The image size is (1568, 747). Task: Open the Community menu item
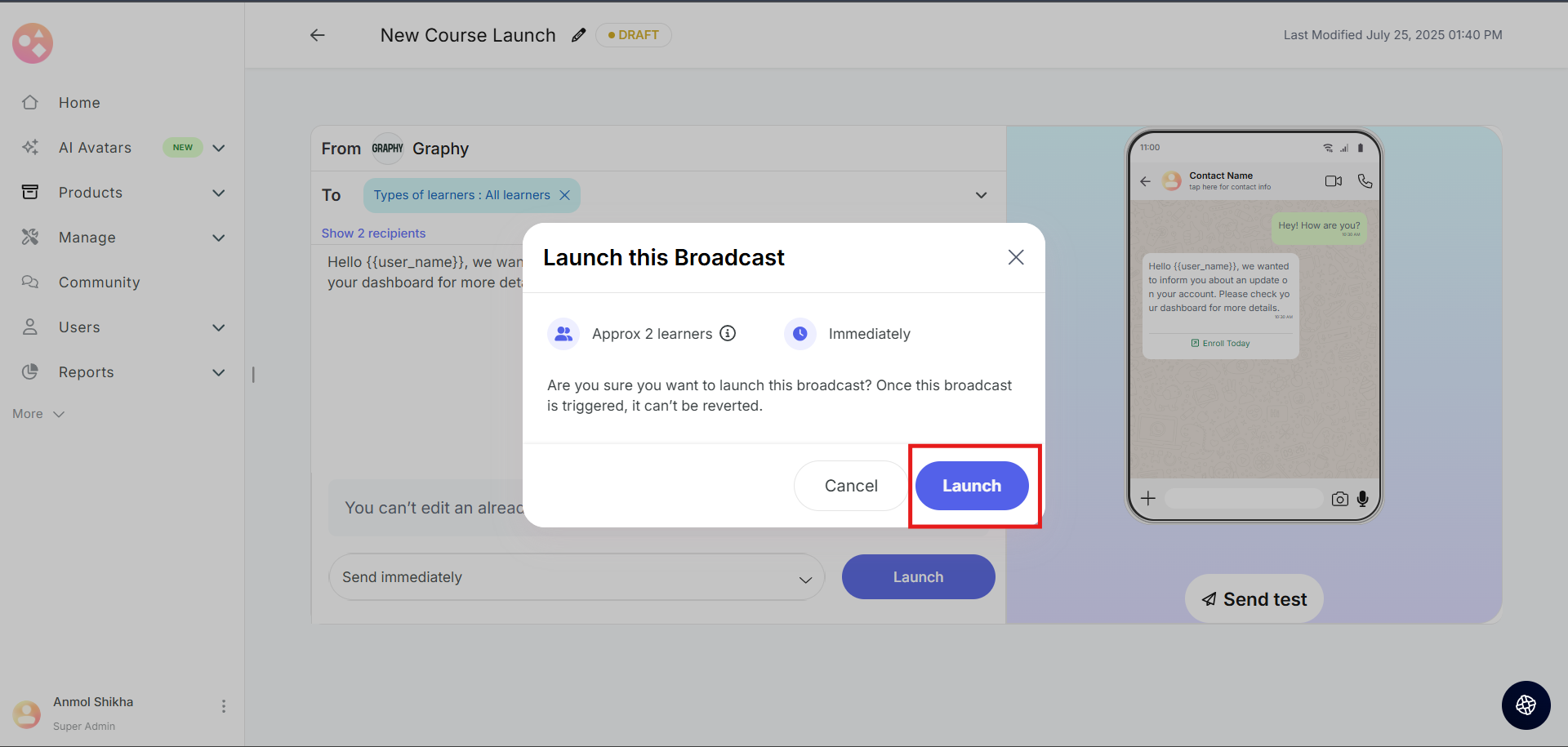(99, 282)
